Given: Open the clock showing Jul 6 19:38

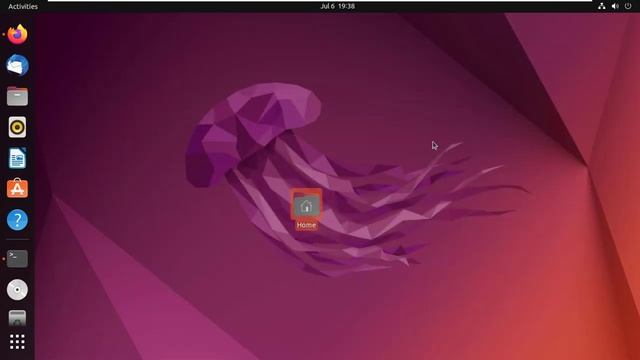Looking at the screenshot, I should (338, 6).
